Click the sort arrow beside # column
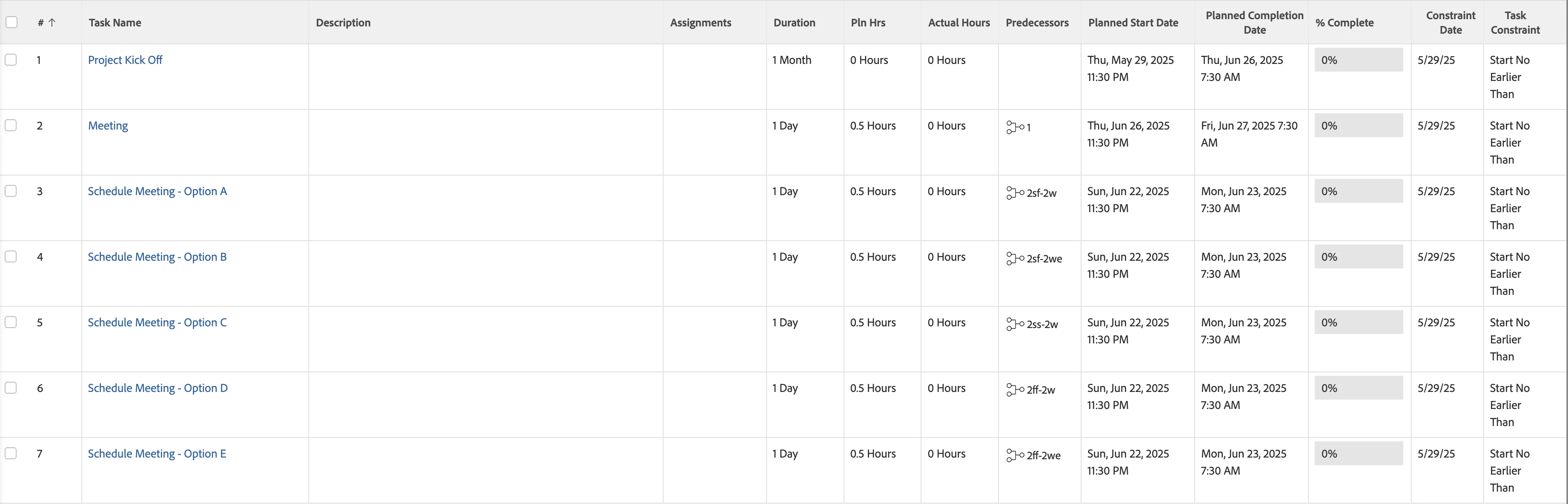This screenshot has height=504, width=1568. click(x=52, y=23)
